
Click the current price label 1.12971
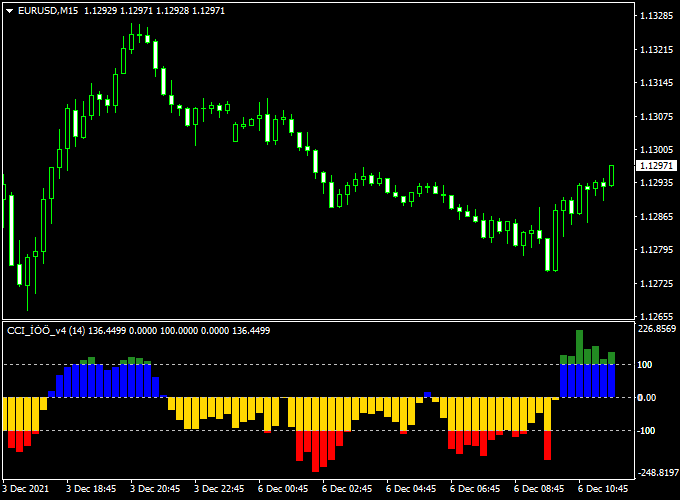click(657, 166)
